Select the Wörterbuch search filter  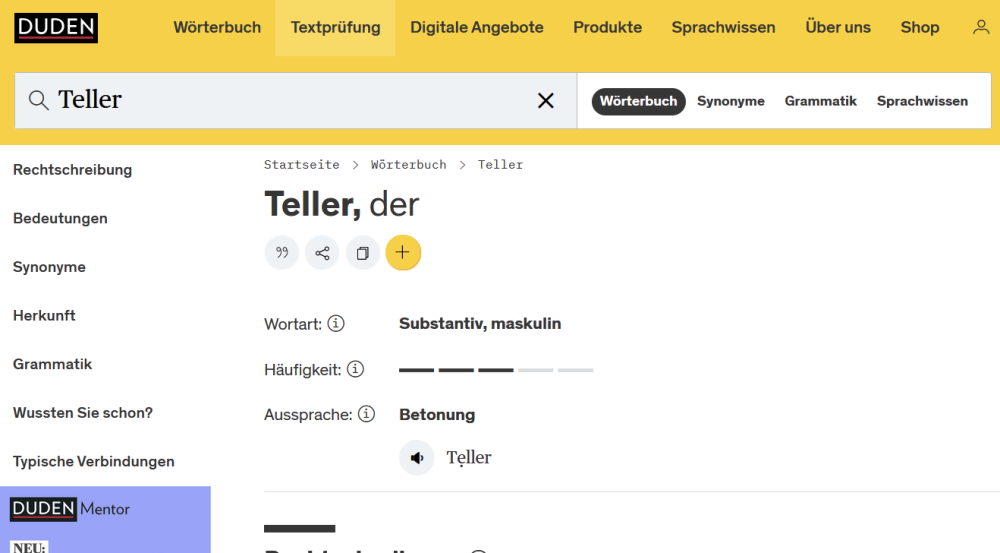coord(638,101)
